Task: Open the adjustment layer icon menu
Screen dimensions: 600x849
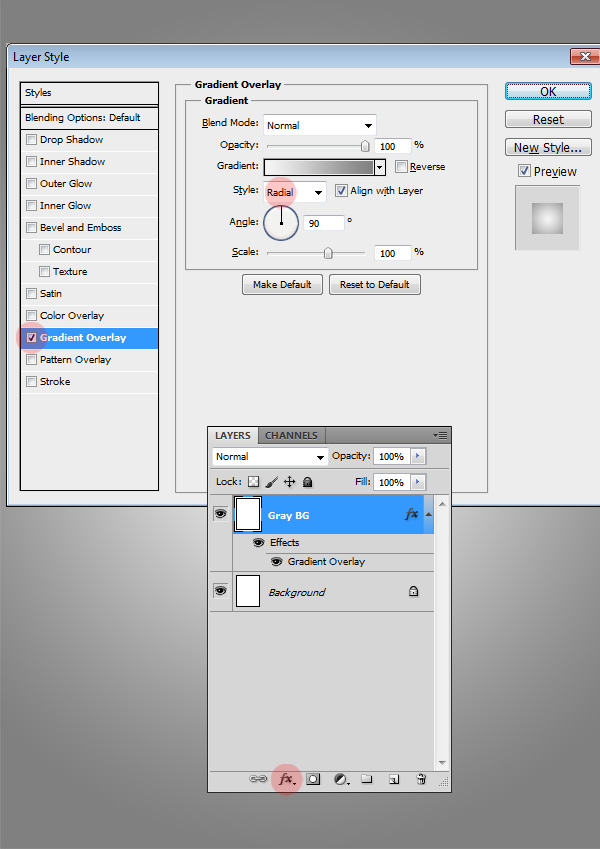Action: tap(340, 779)
